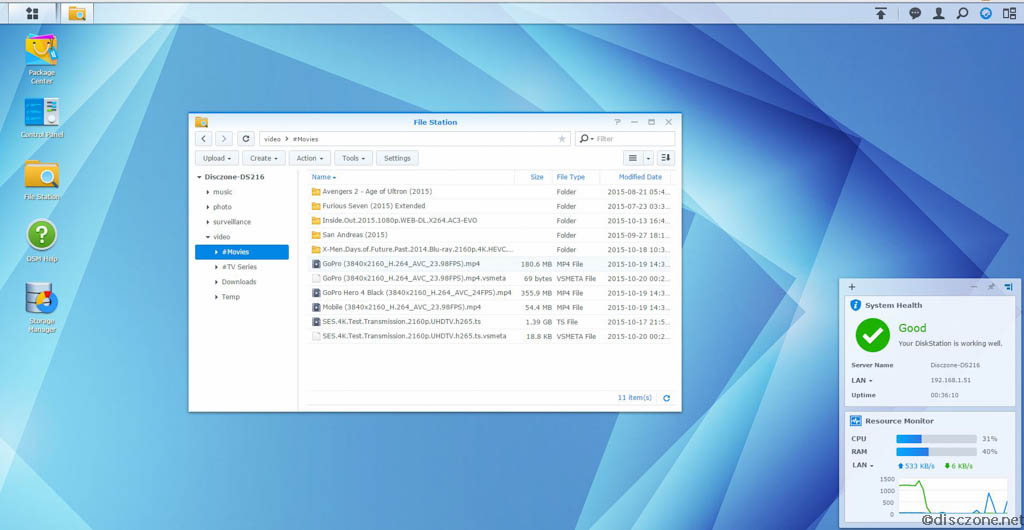Open the widgets icon in taskbar

click(985, 13)
